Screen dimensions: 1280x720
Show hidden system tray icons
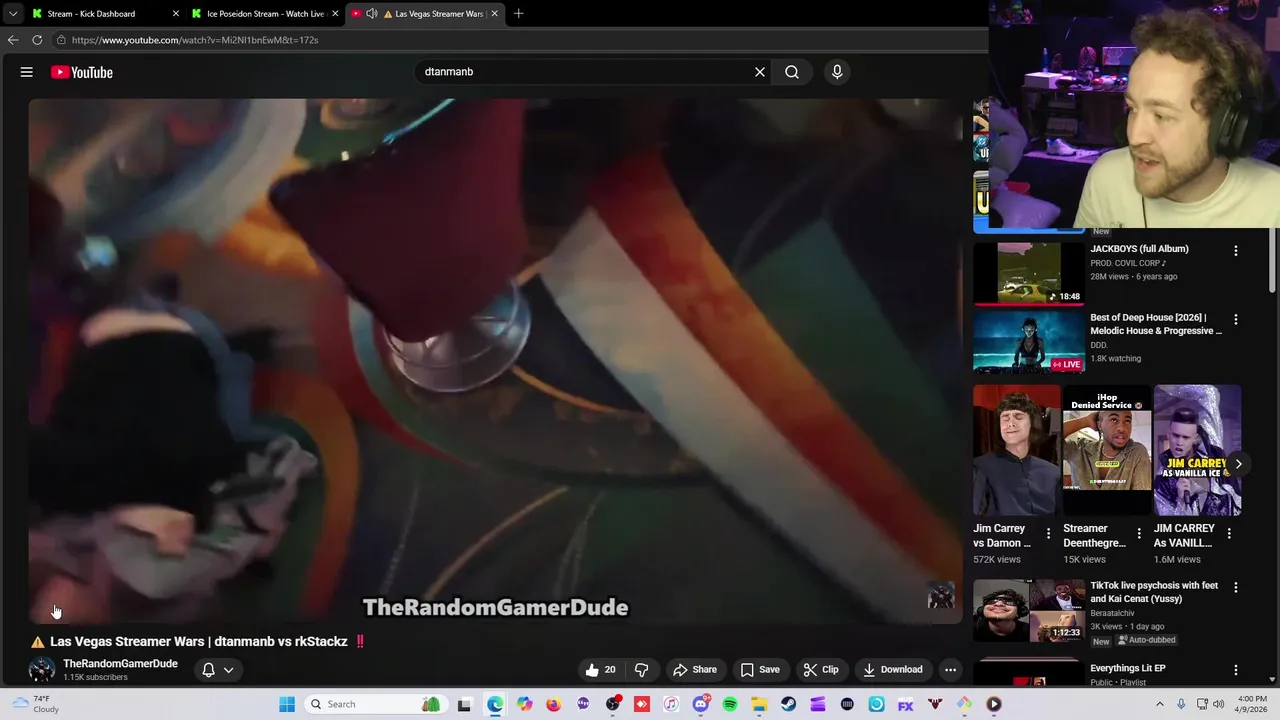[x=1160, y=704]
